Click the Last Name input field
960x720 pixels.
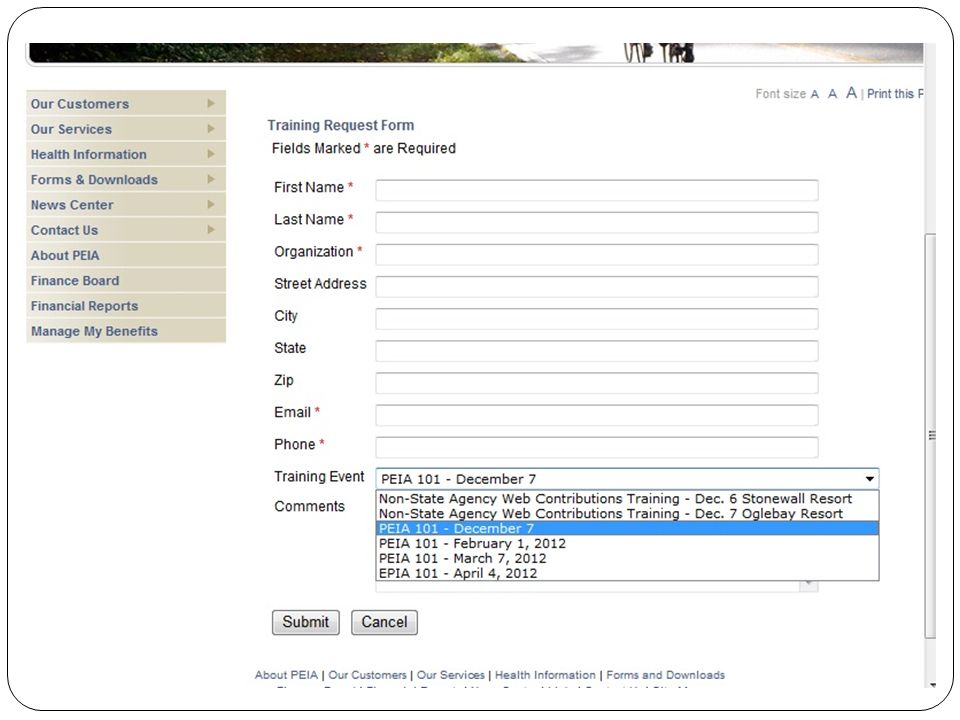[597, 222]
